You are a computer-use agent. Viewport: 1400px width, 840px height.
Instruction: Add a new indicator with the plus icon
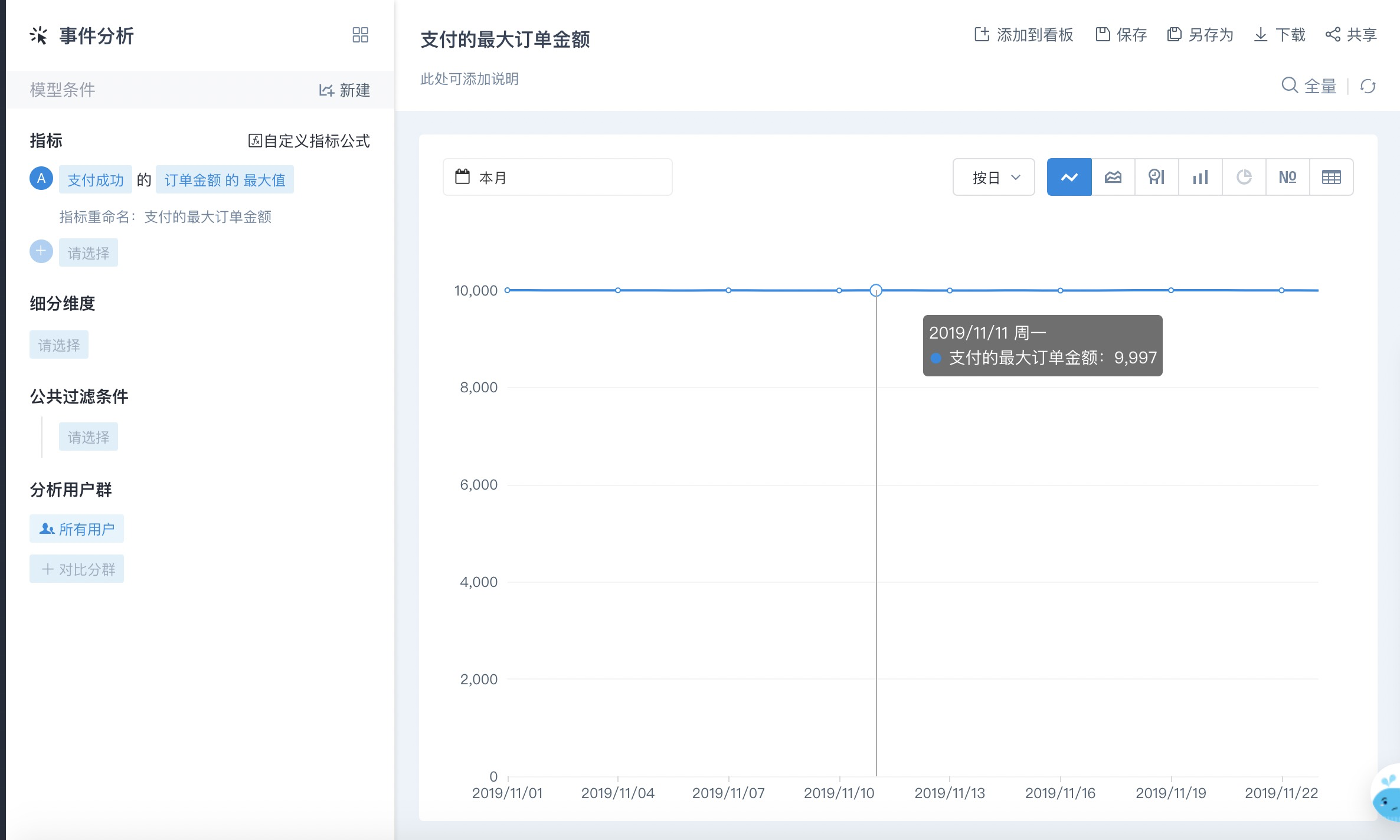tap(41, 251)
